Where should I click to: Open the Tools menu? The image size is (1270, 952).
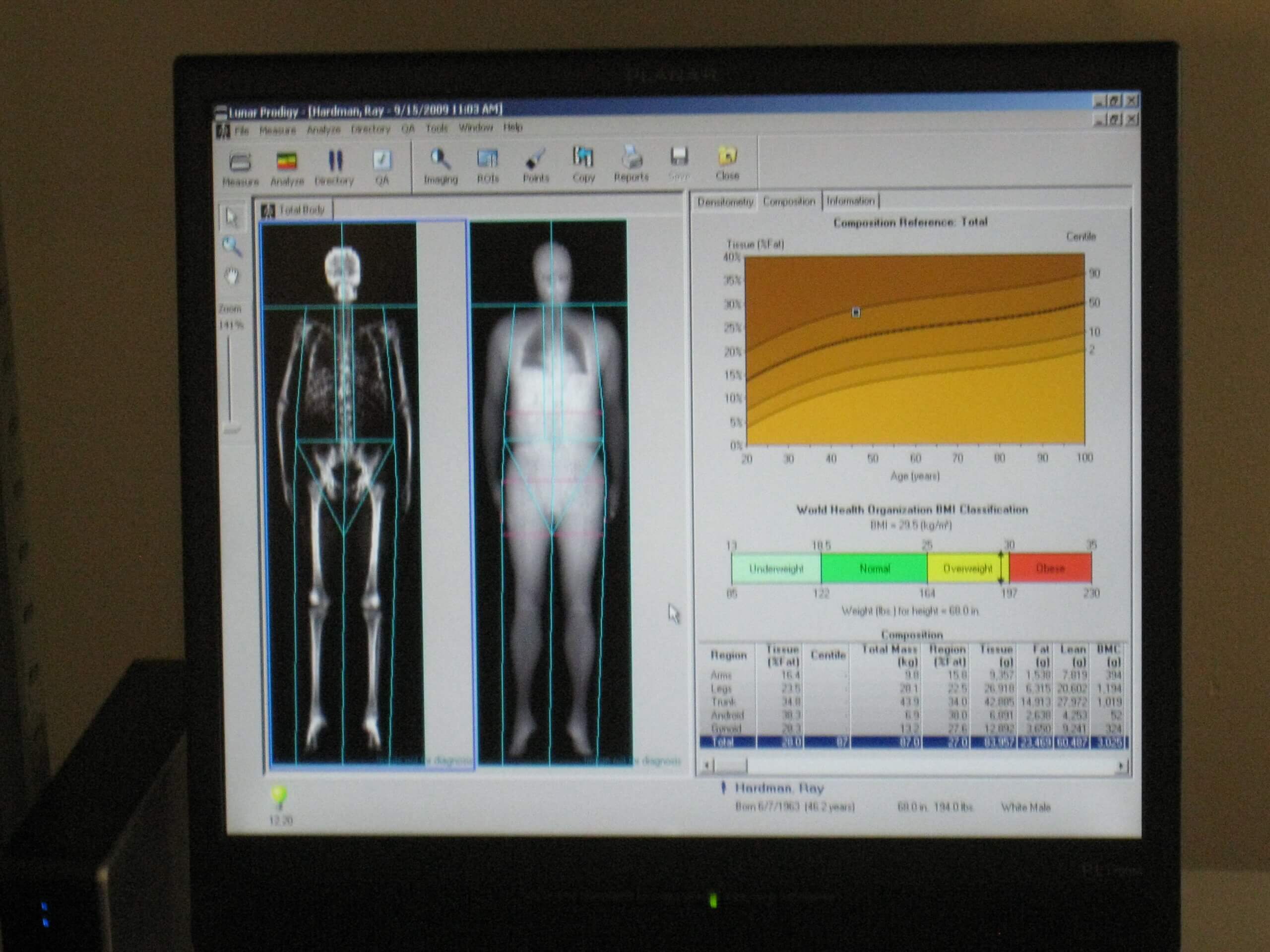pyautogui.click(x=437, y=128)
